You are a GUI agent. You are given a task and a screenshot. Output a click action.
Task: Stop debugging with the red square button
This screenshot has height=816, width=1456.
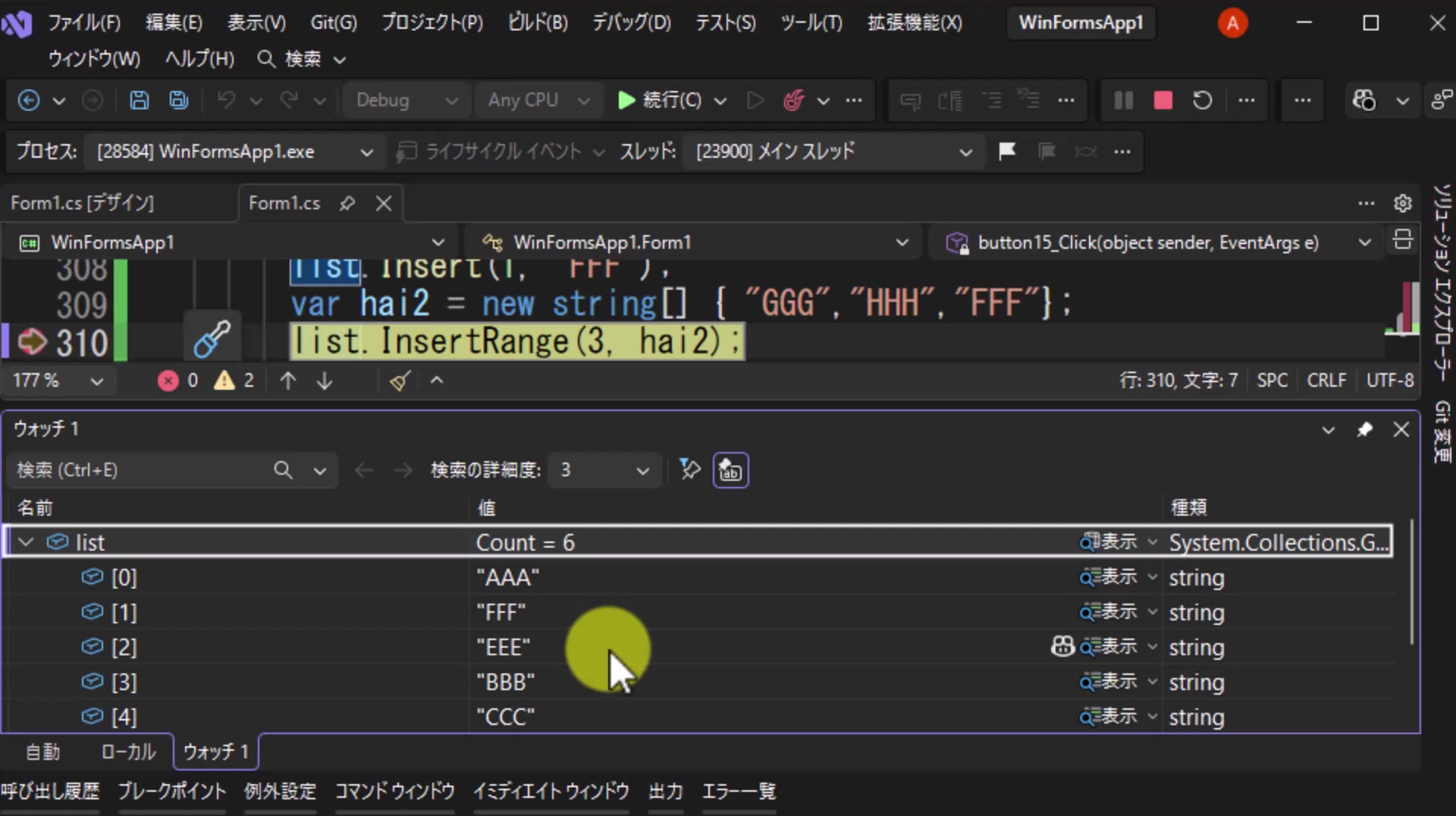click(x=1163, y=100)
